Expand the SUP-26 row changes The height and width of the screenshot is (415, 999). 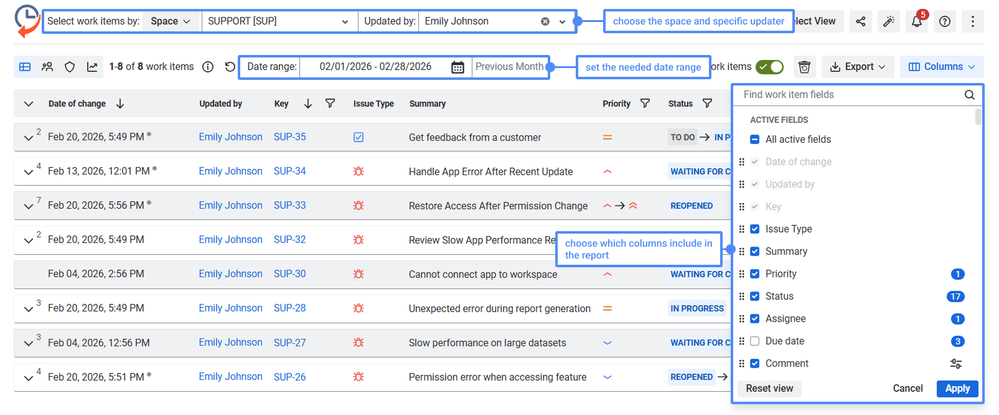click(27, 377)
